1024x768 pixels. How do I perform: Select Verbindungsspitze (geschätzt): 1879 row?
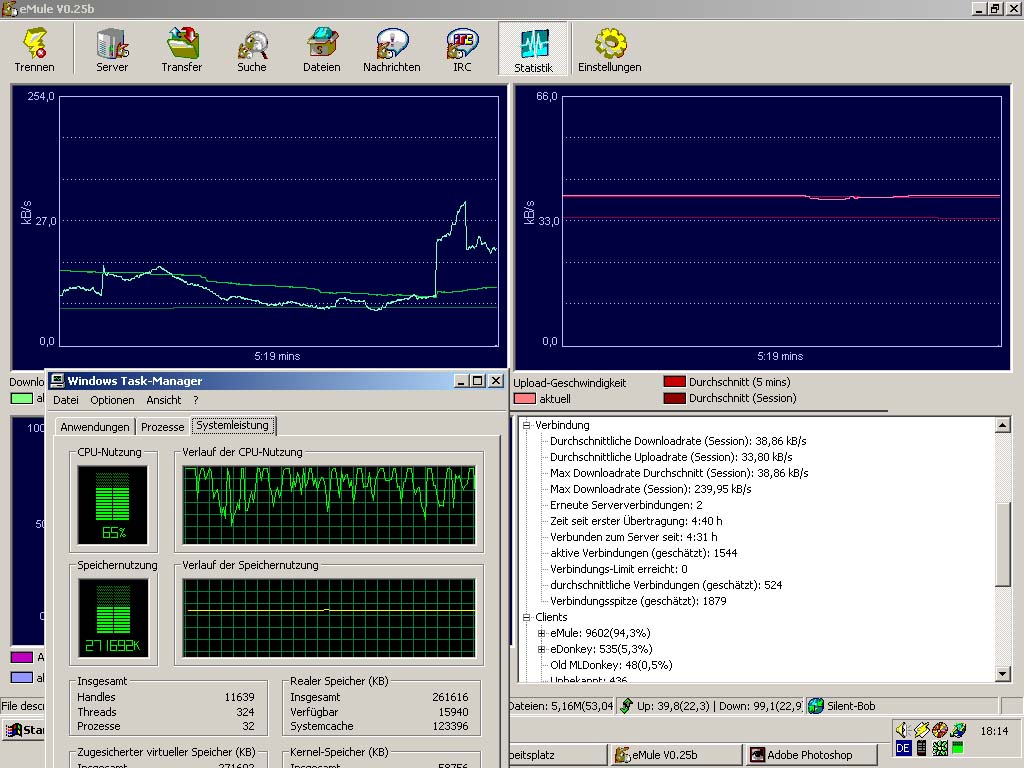click(638, 601)
